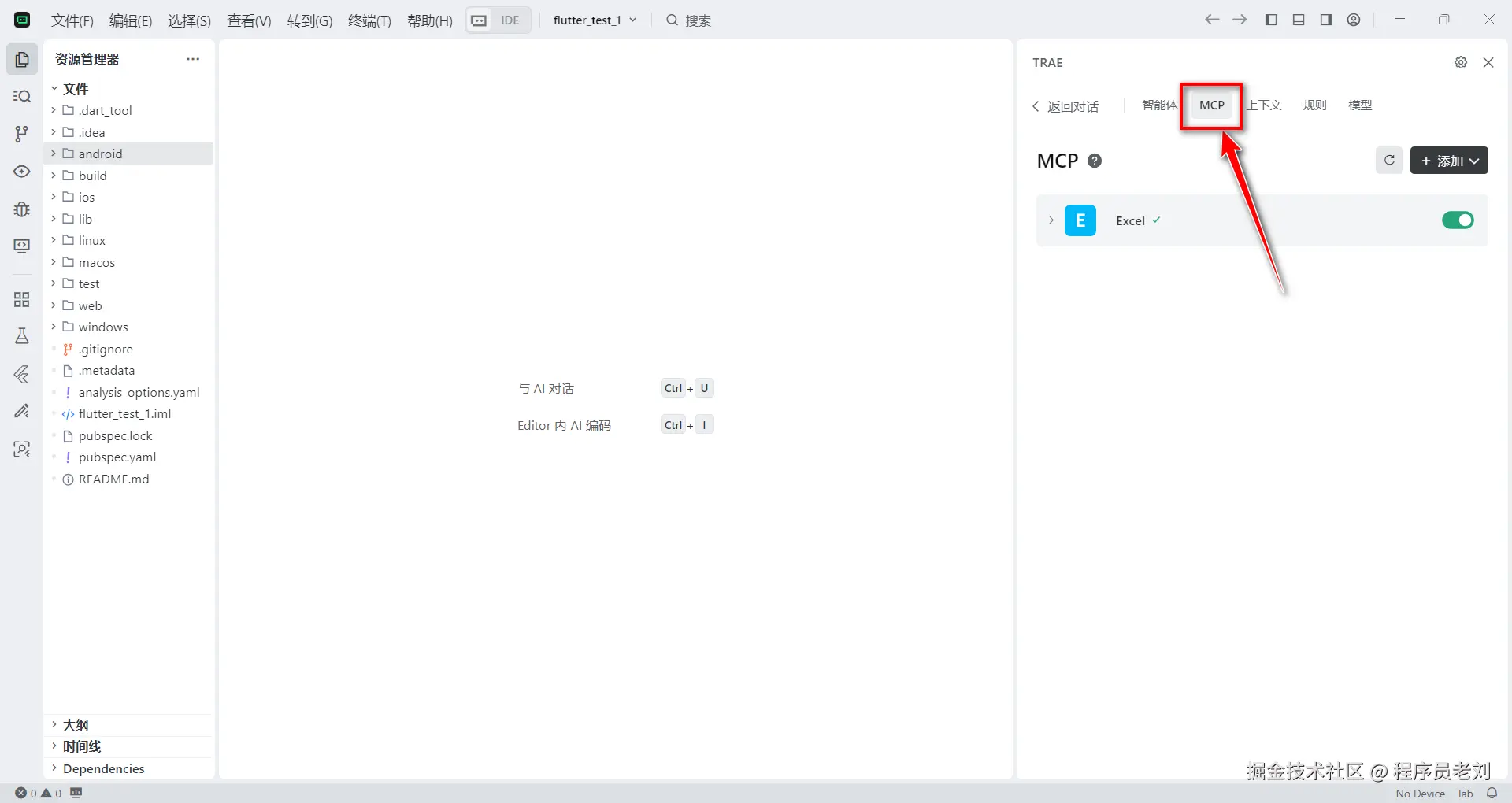Expand the Dependencies section
1512x803 pixels.
tap(103, 768)
